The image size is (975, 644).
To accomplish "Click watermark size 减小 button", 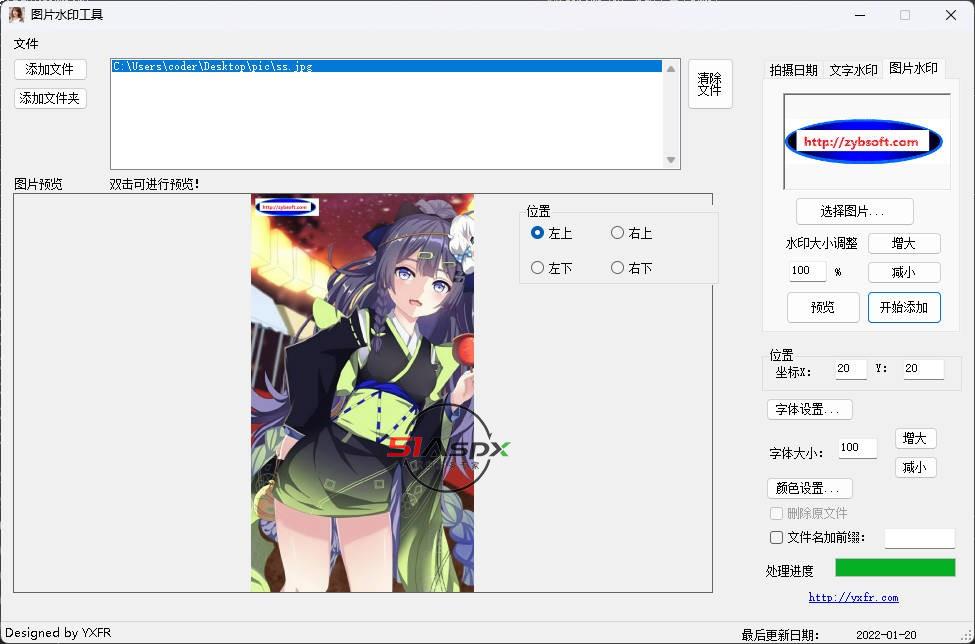I will 904,272.
